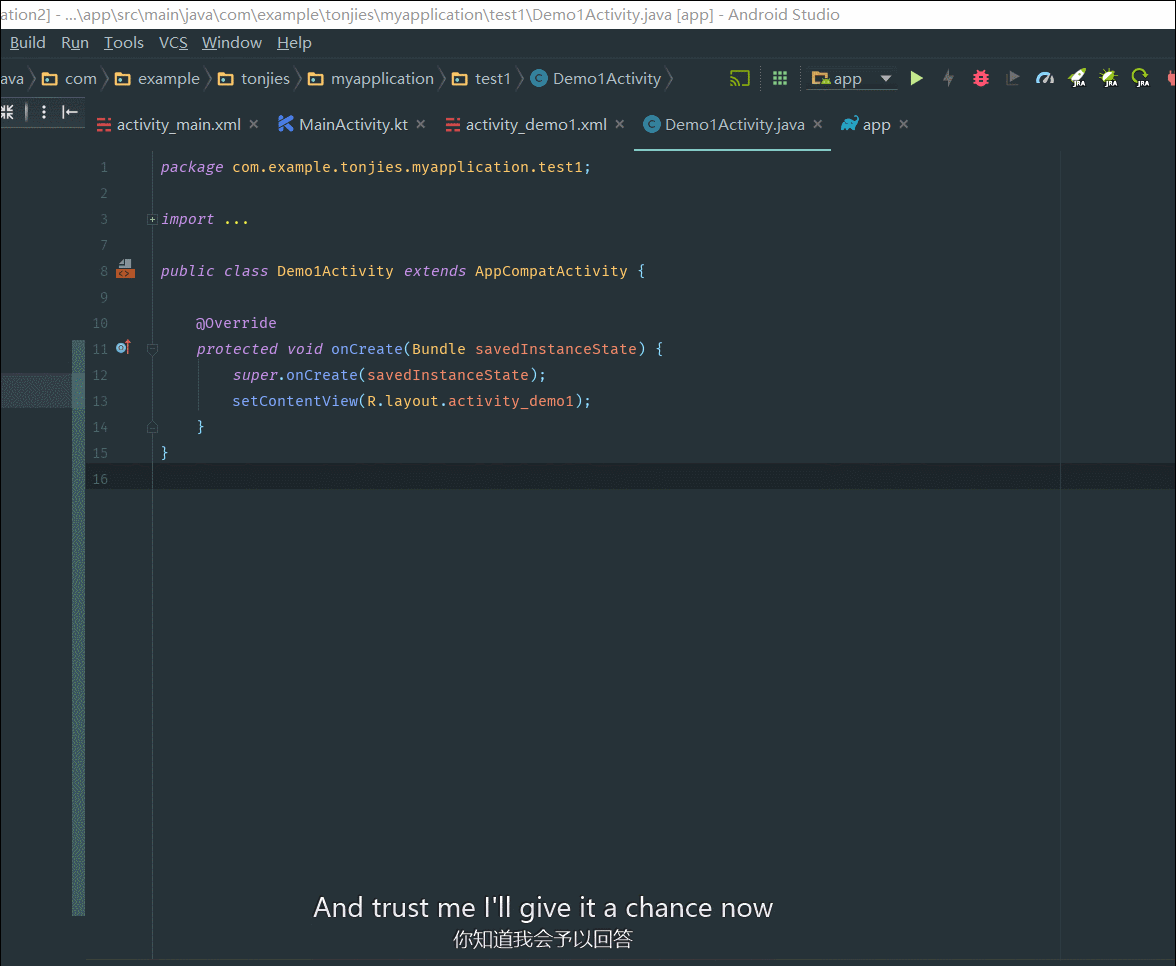Open the side panel three-dot options menu
This screenshot has height=966, width=1176.
click(44, 112)
